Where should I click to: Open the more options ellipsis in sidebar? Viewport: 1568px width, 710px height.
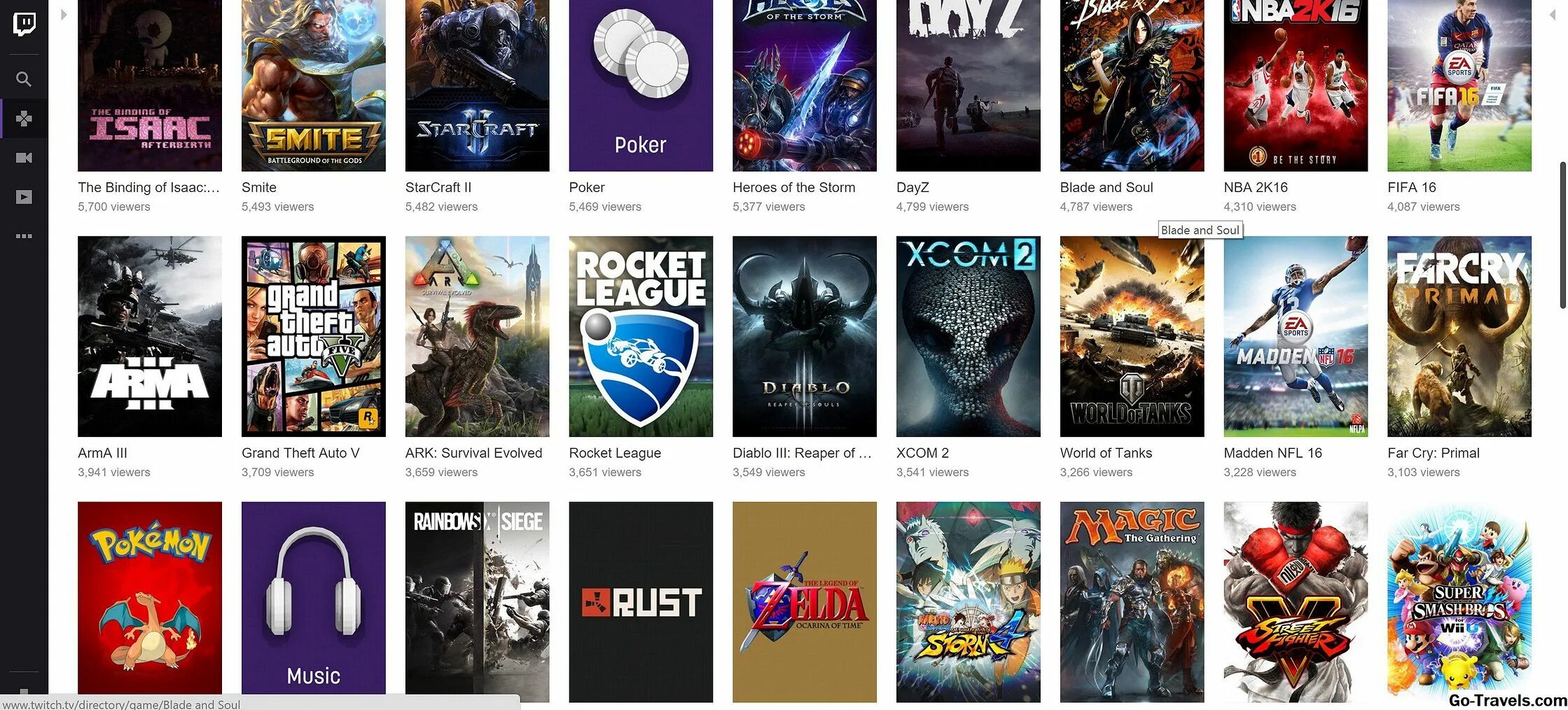24,236
